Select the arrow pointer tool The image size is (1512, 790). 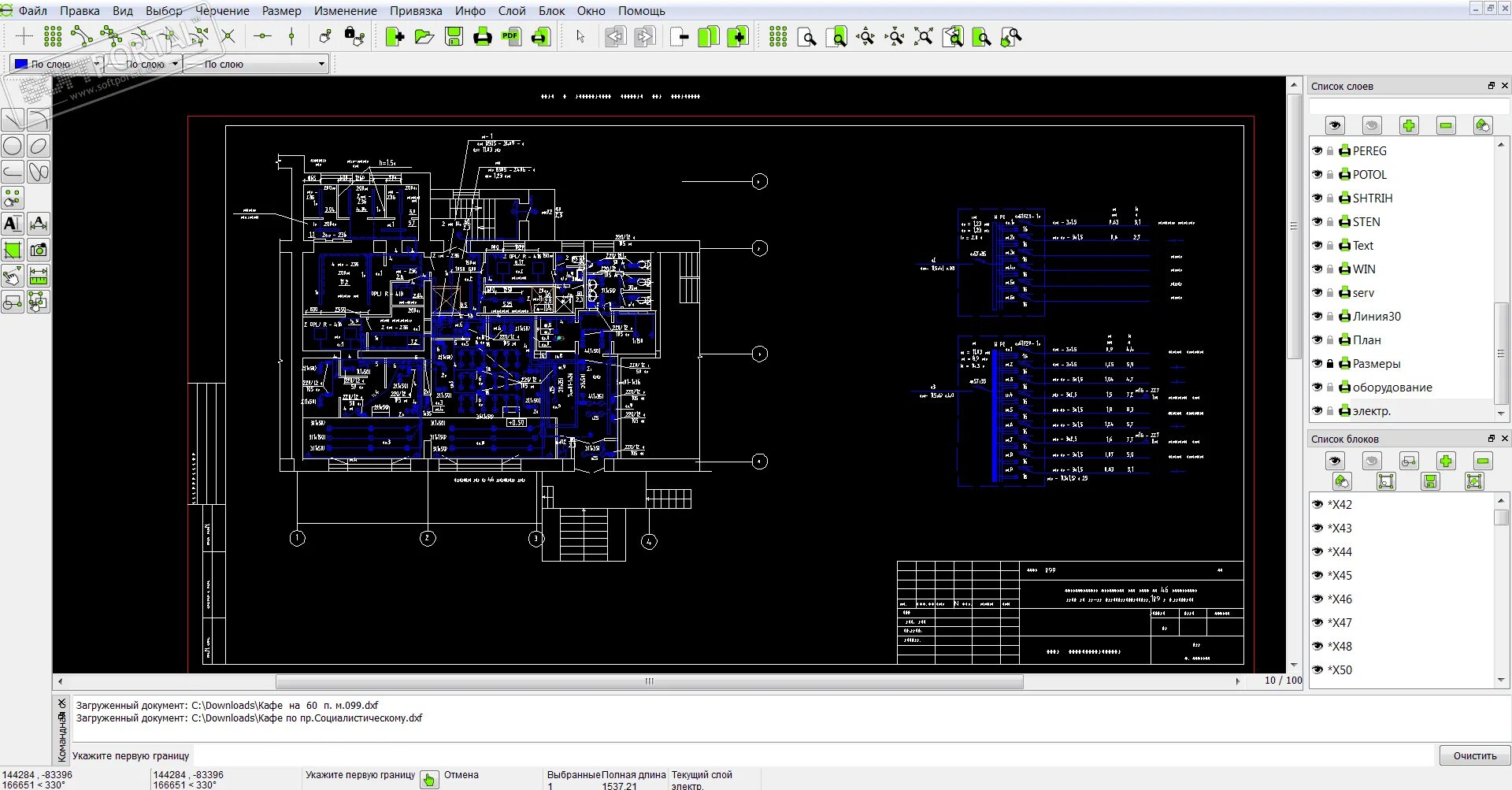(581, 36)
